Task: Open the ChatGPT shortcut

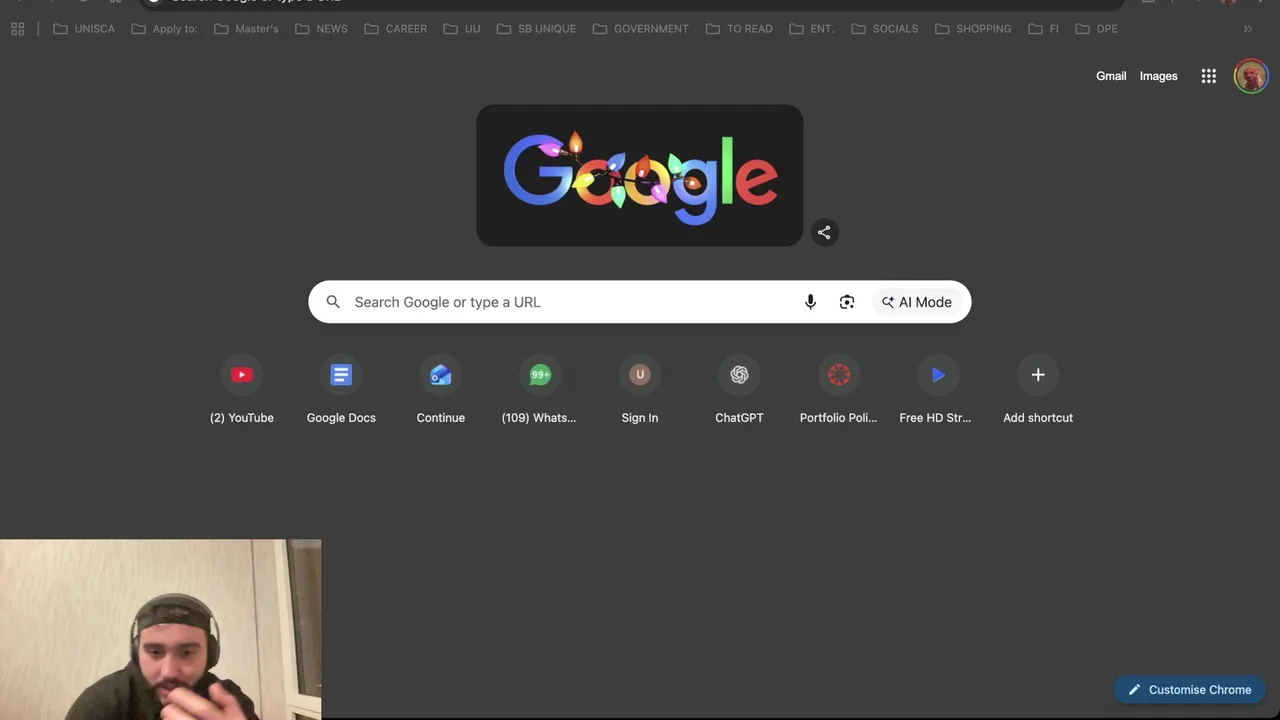Action: [x=739, y=391]
